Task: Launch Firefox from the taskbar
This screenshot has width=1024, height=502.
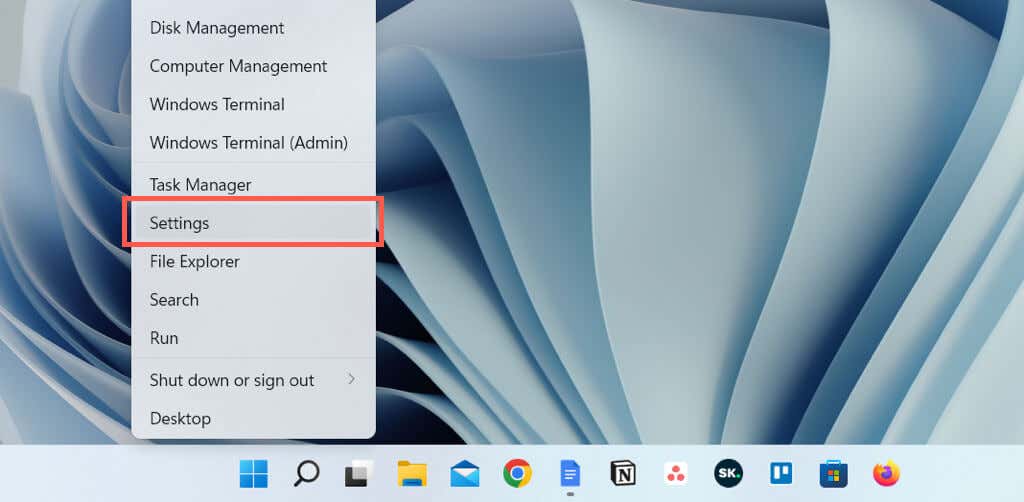Action: (887, 473)
